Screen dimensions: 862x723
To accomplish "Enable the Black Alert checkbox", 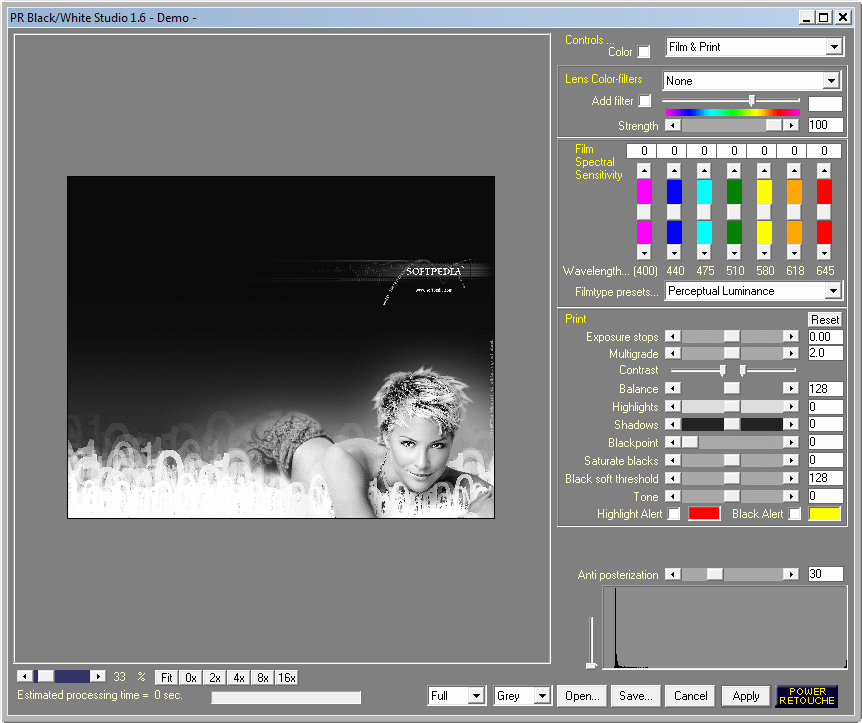I will pyautogui.click(x=794, y=514).
